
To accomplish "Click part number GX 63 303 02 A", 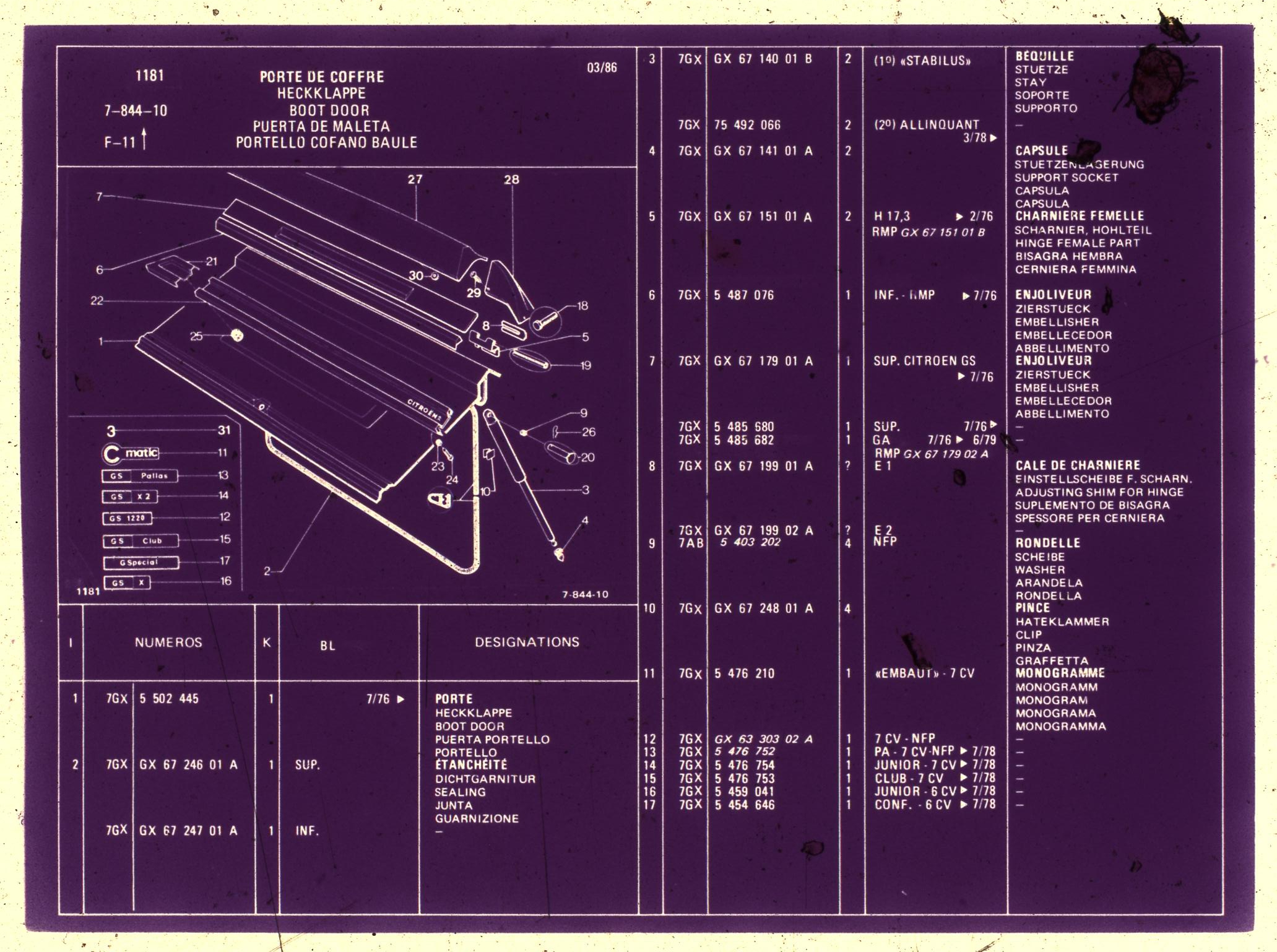I will click(x=763, y=739).
